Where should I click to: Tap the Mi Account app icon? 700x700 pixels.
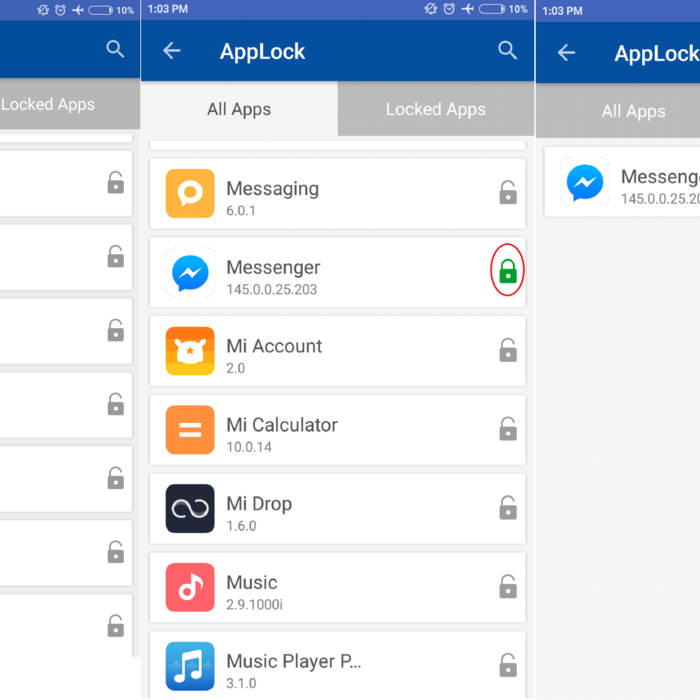(x=190, y=351)
